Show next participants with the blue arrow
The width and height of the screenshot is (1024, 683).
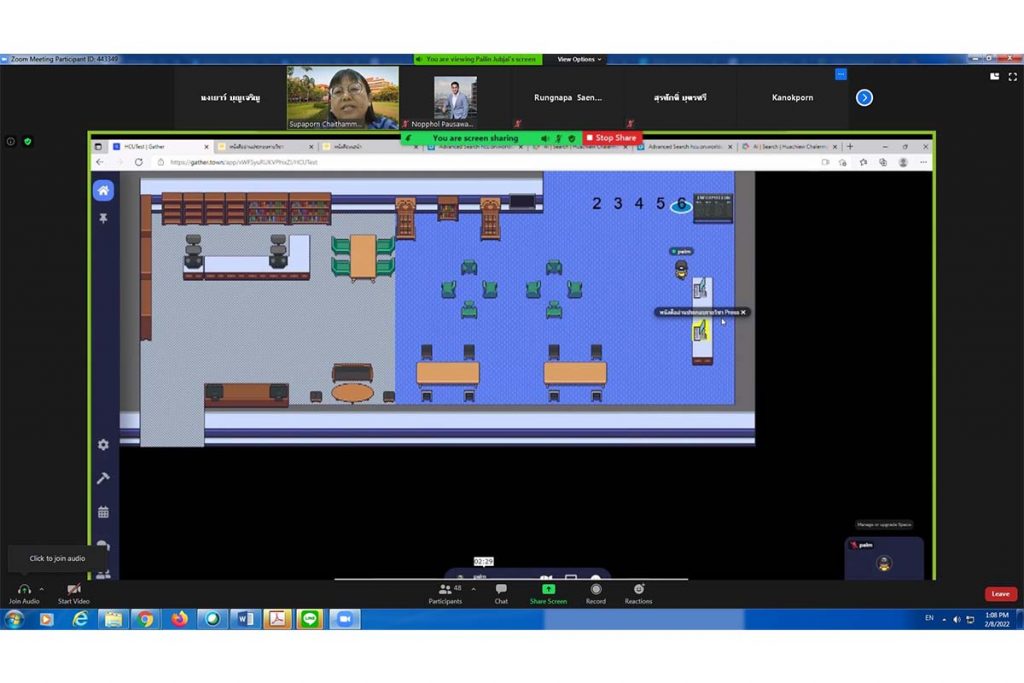click(x=864, y=97)
